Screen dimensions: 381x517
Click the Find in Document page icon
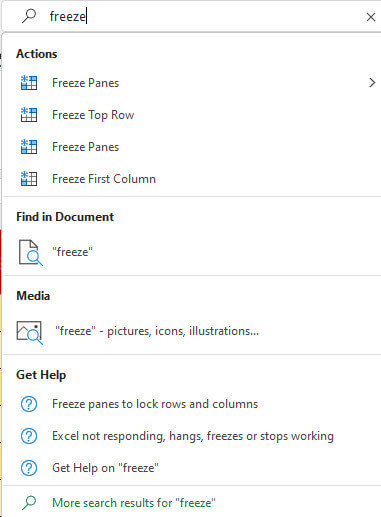30,252
